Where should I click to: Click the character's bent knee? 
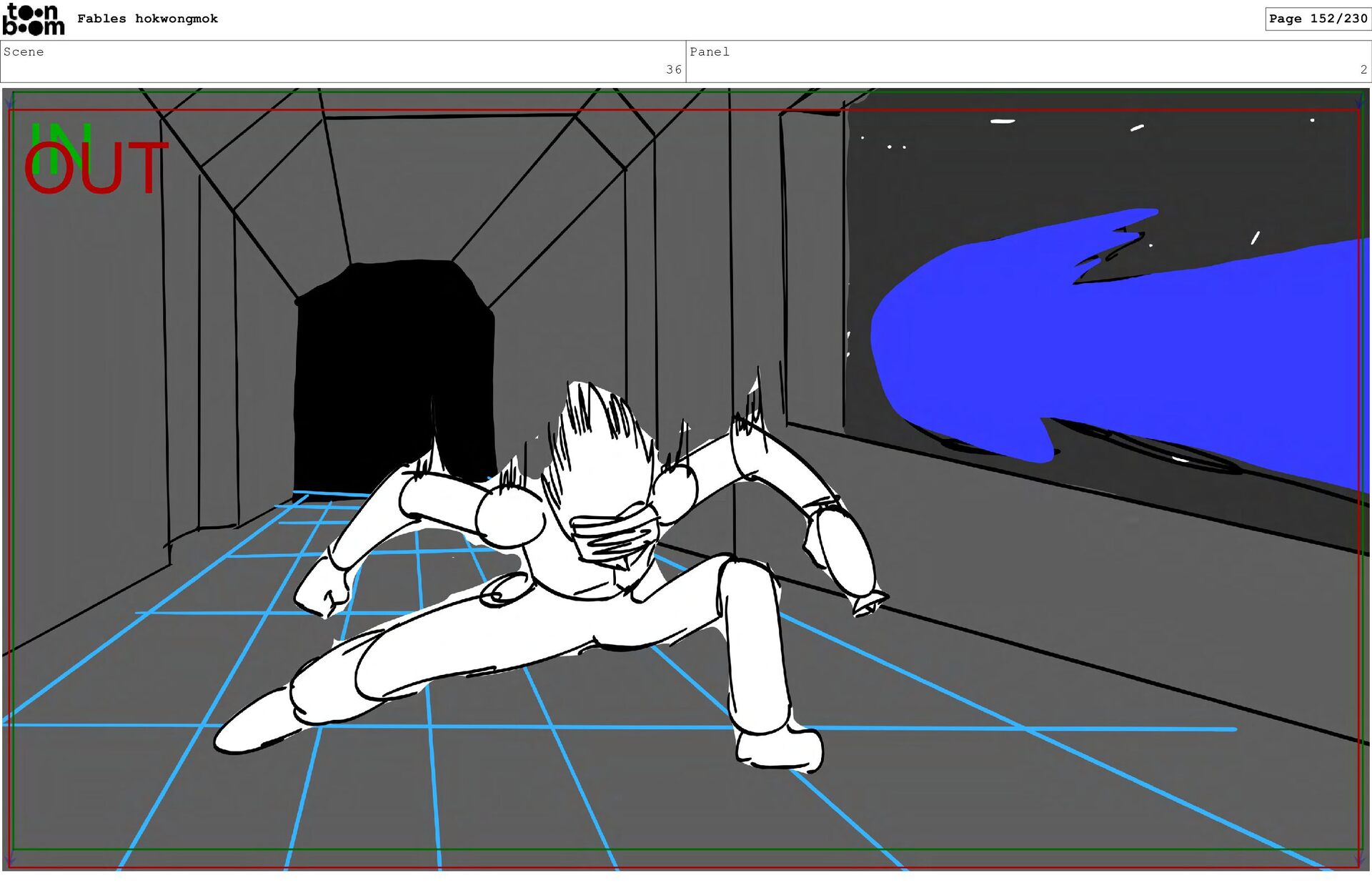[x=747, y=576]
